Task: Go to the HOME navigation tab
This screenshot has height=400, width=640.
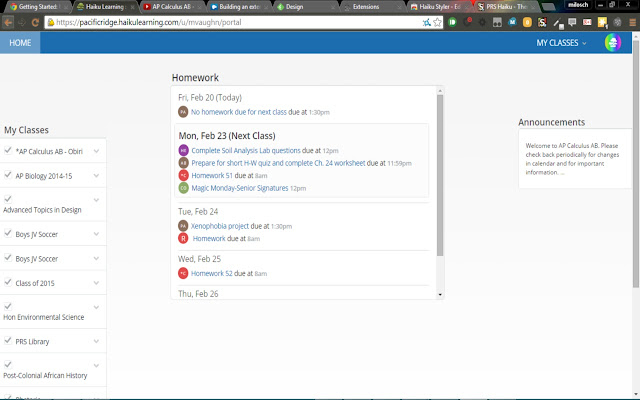Action: (20, 43)
